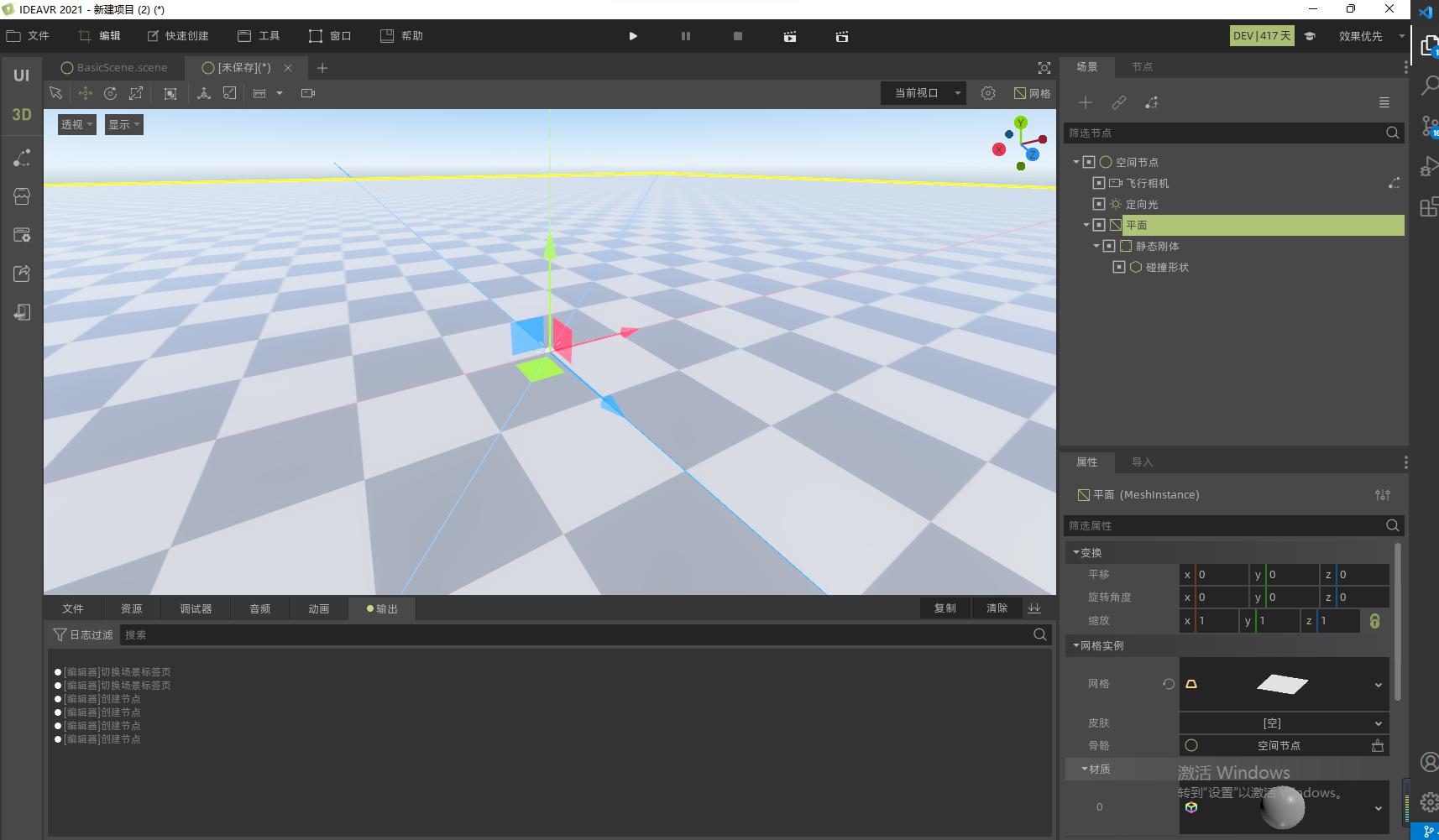Open the 文件 menu
Viewport: 1439px width, 840px height.
[28, 36]
